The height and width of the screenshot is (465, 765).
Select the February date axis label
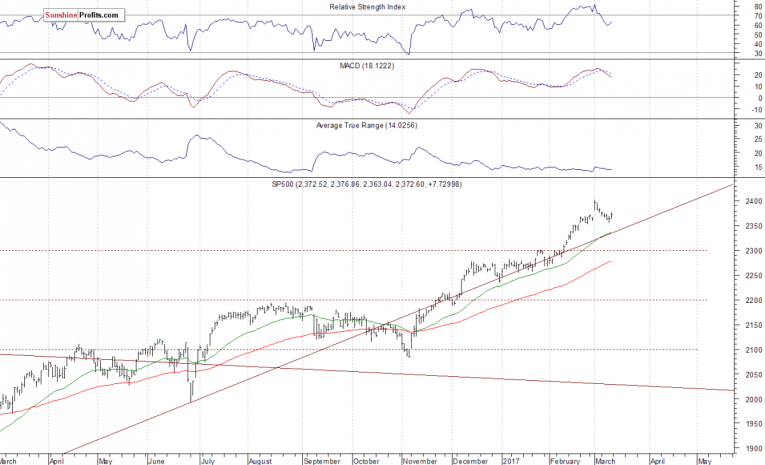563,460
